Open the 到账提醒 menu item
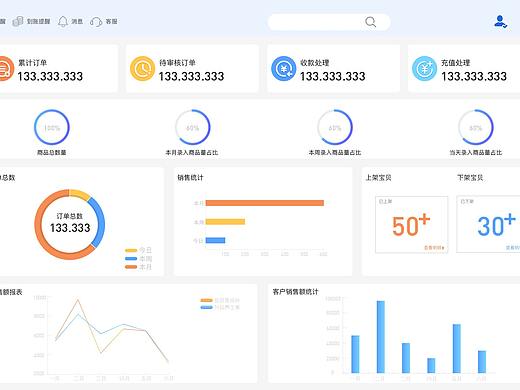Image resolution: width=520 pixels, height=390 pixels. (x=38, y=21)
